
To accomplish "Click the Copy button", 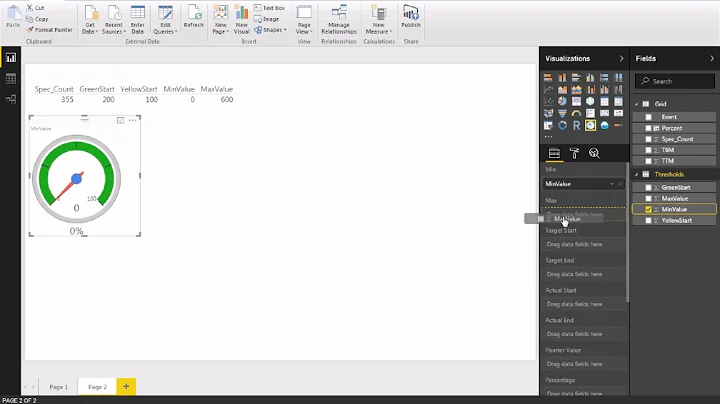I will (x=37, y=19).
